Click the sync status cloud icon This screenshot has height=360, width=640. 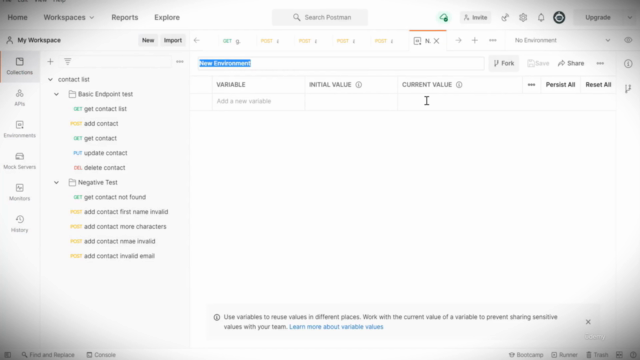[444, 18]
